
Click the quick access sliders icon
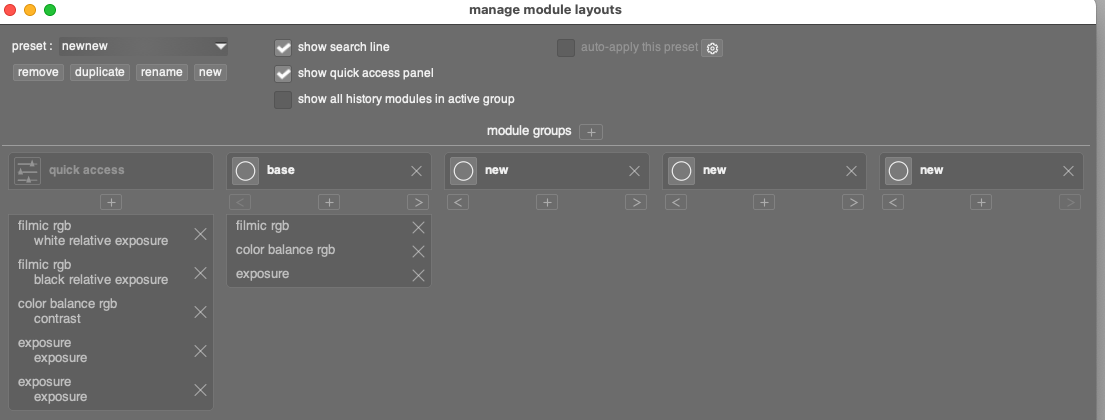(x=28, y=171)
